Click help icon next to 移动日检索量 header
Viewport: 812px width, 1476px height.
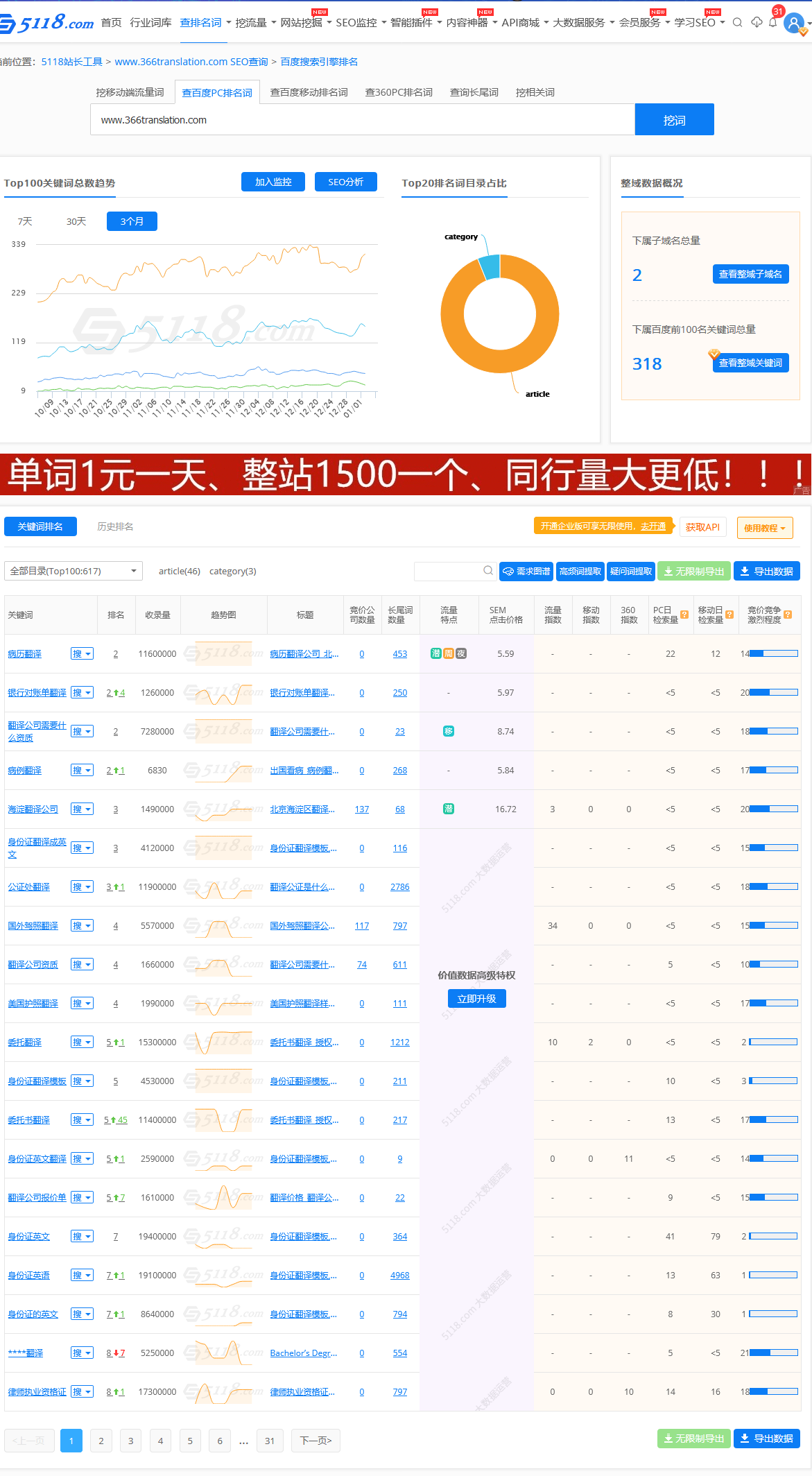(x=729, y=615)
